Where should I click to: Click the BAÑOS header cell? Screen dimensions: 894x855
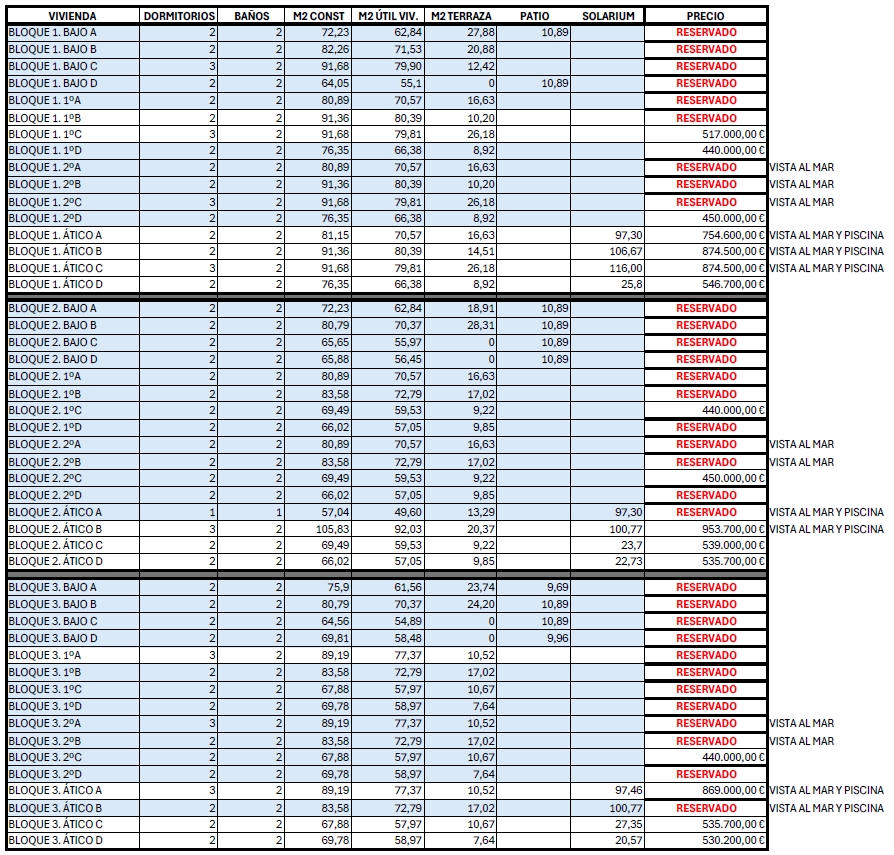pyautogui.click(x=251, y=16)
